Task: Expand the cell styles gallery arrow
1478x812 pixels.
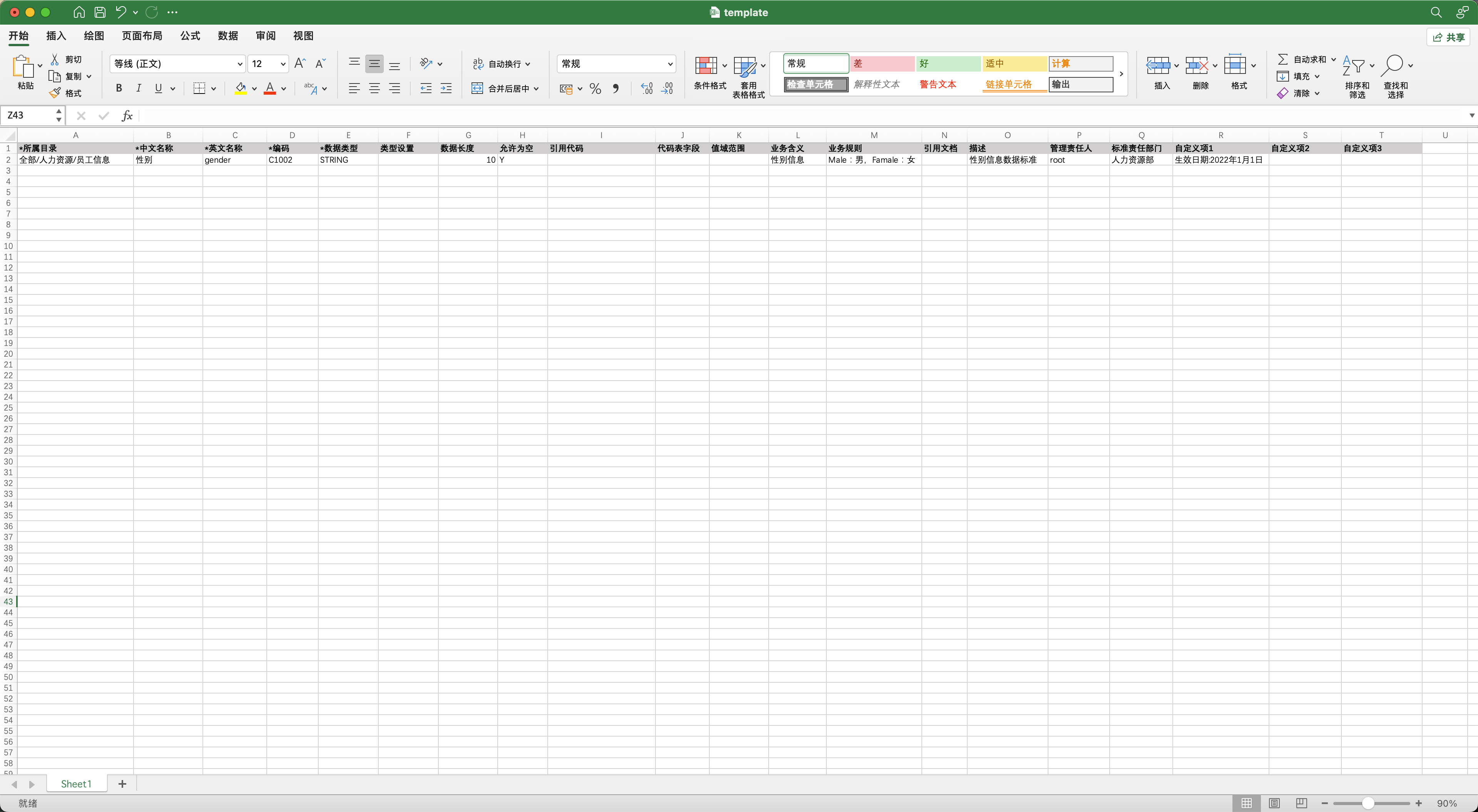Action: click(1120, 74)
